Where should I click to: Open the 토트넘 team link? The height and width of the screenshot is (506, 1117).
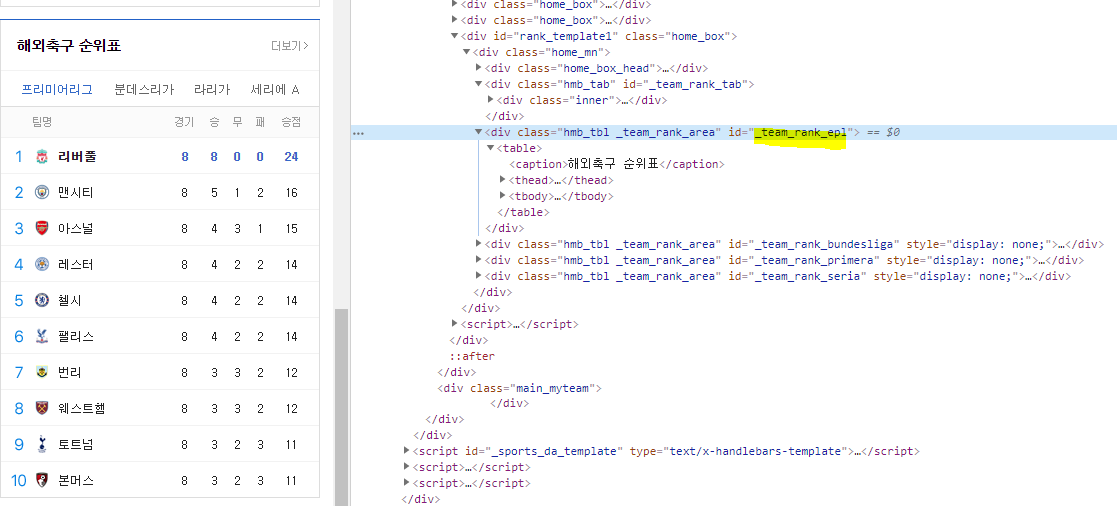(x=76, y=445)
